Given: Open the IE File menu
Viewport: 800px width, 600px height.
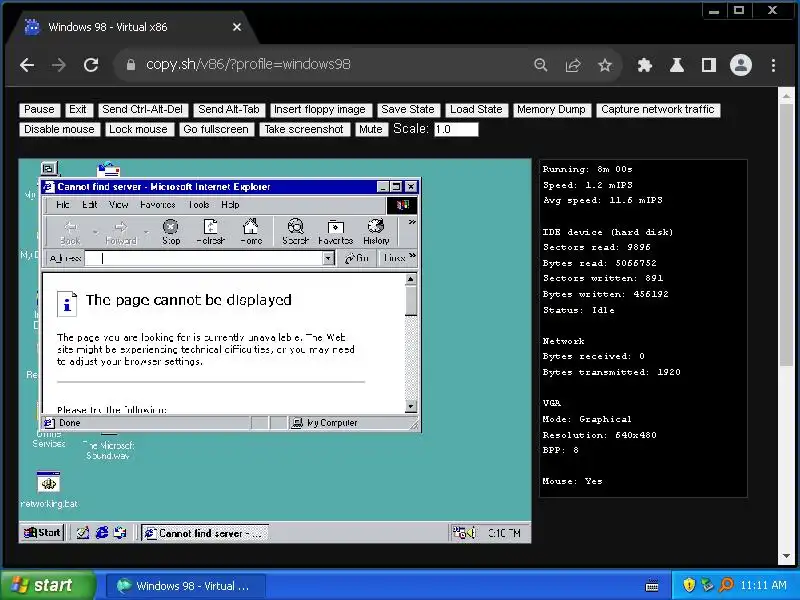Looking at the screenshot, I should [63, 205].
